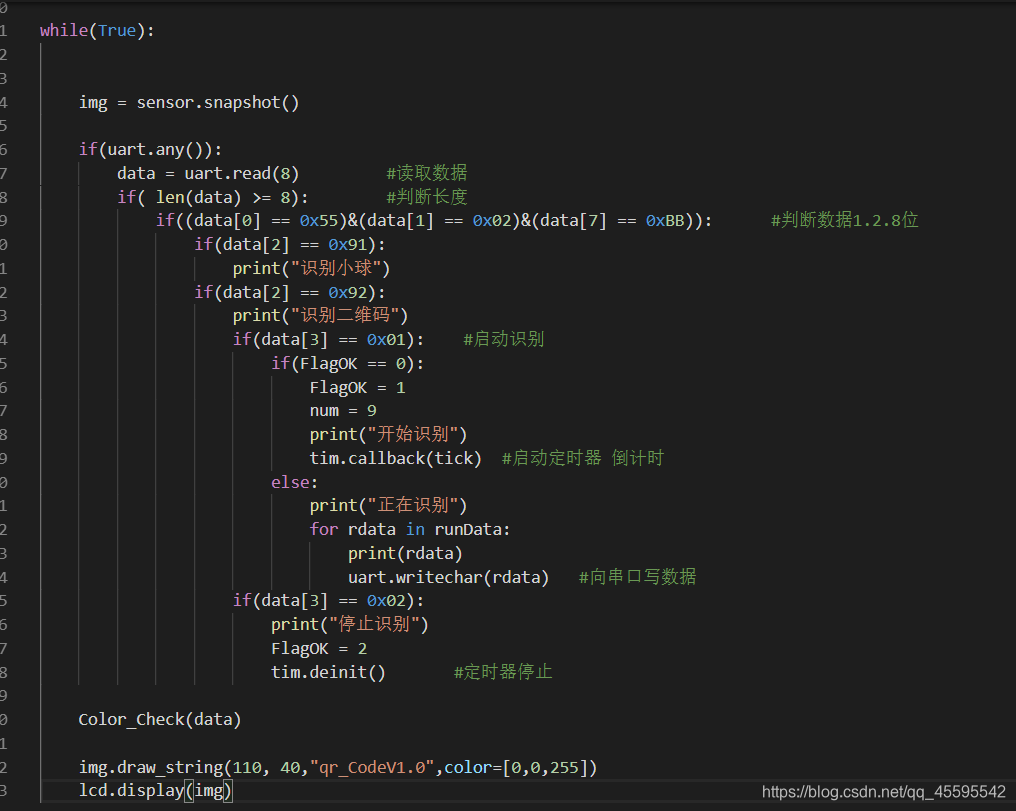Click print("识别小球") statement
Viewport: 1016px width, 811px height.
(311, 268)
